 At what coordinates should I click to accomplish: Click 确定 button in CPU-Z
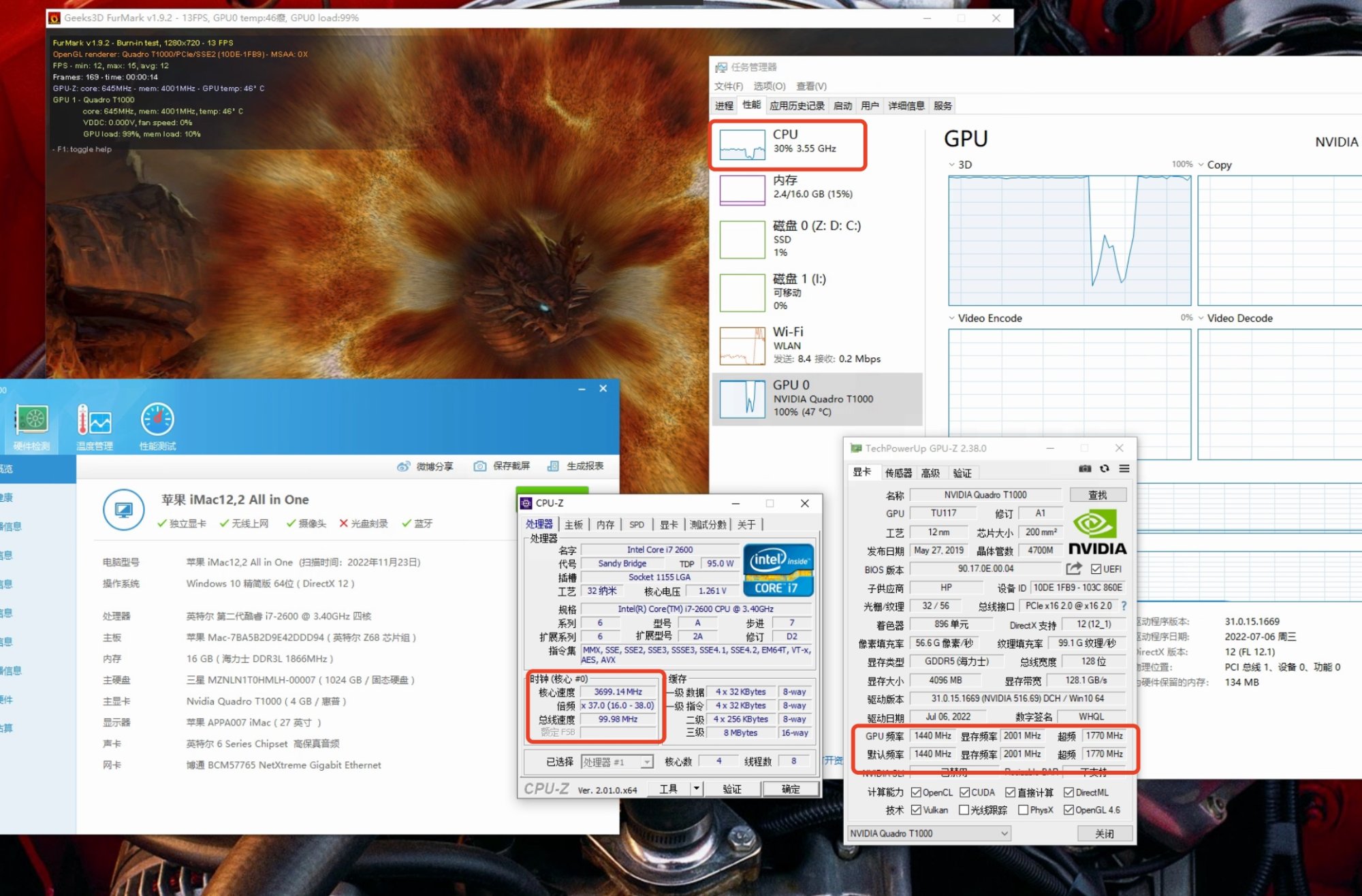tap(791, 788)
